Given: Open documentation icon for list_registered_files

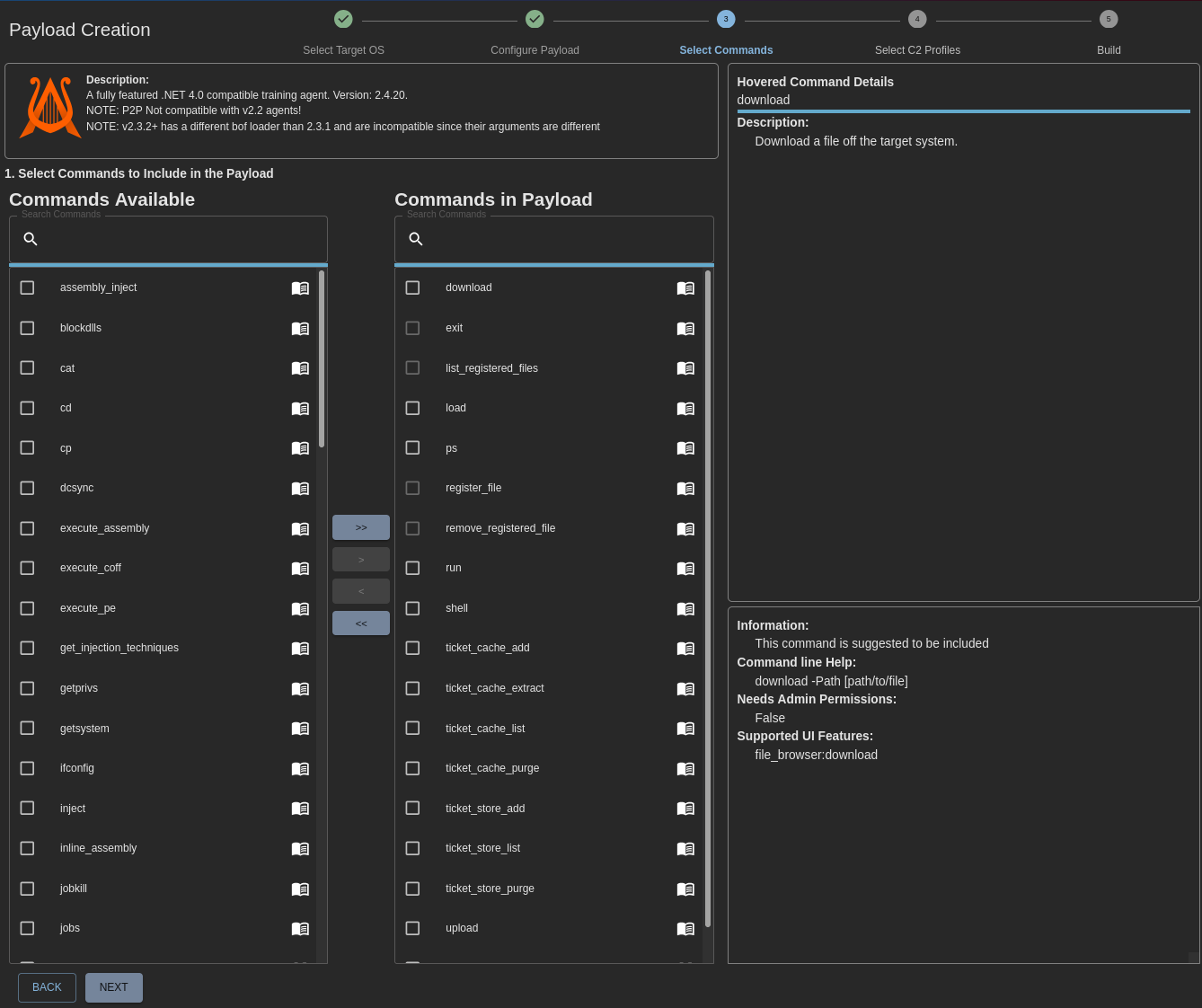Looking at the screenshot, I should (x=685, y=368).
